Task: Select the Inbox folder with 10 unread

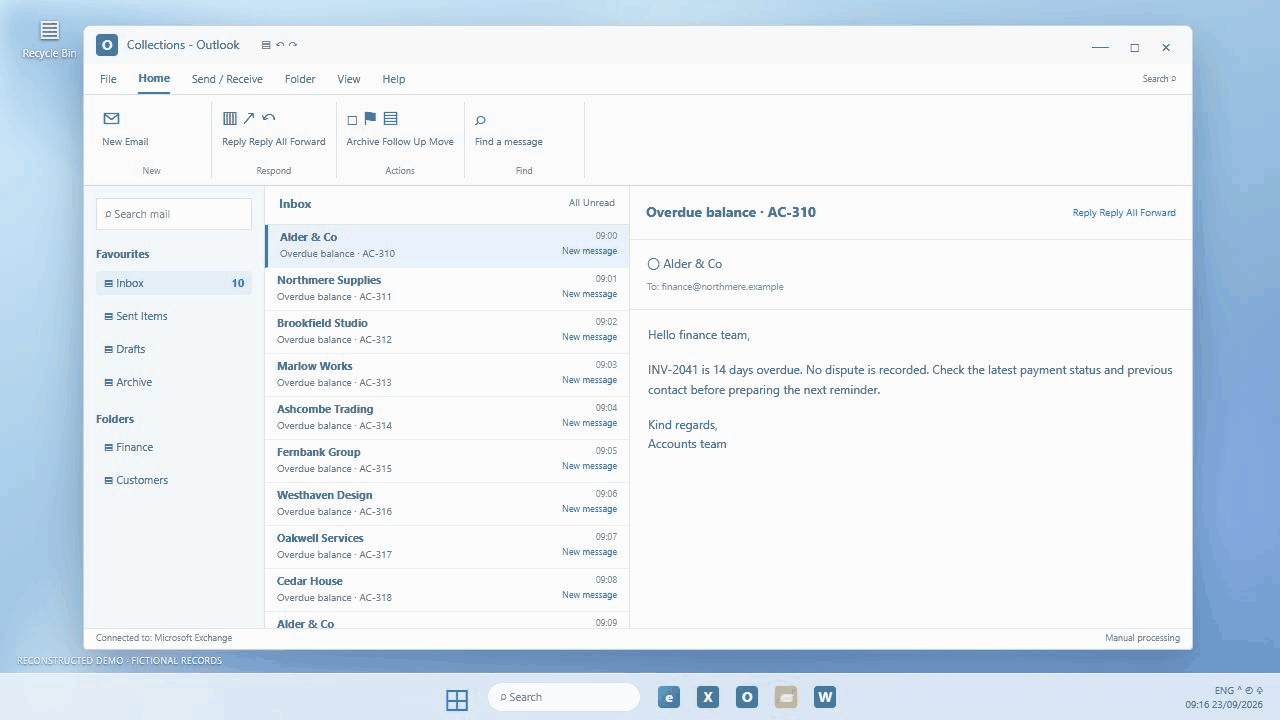Action: point(174,283)
